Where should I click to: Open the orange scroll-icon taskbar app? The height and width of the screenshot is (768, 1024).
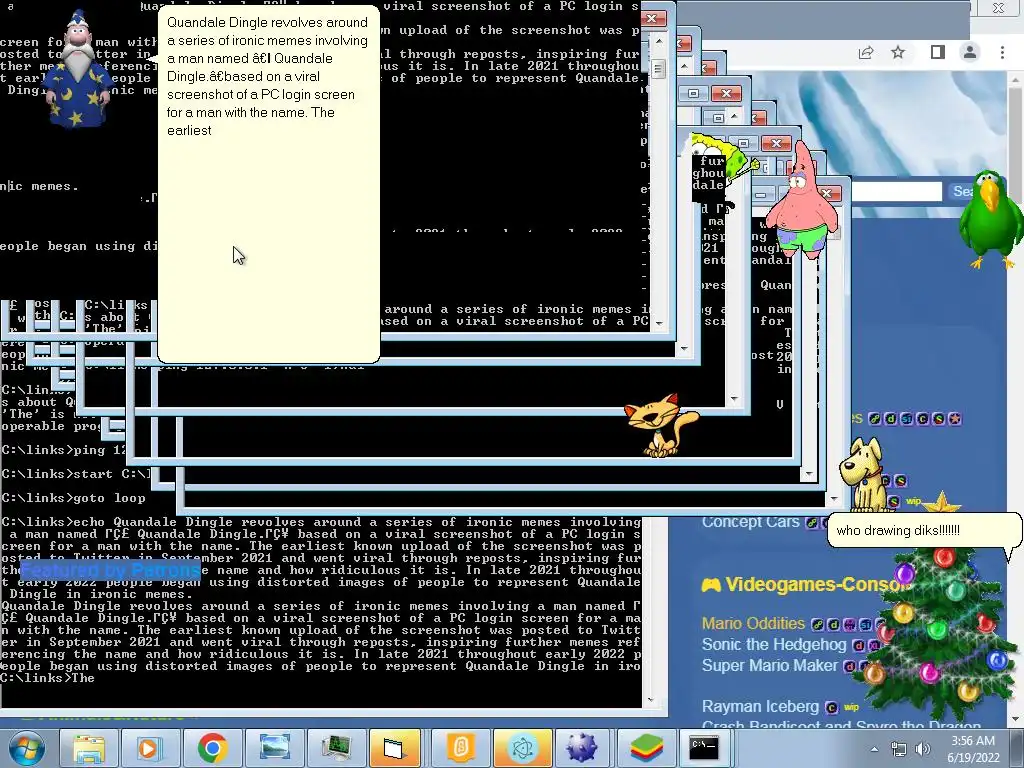point(461,748)
